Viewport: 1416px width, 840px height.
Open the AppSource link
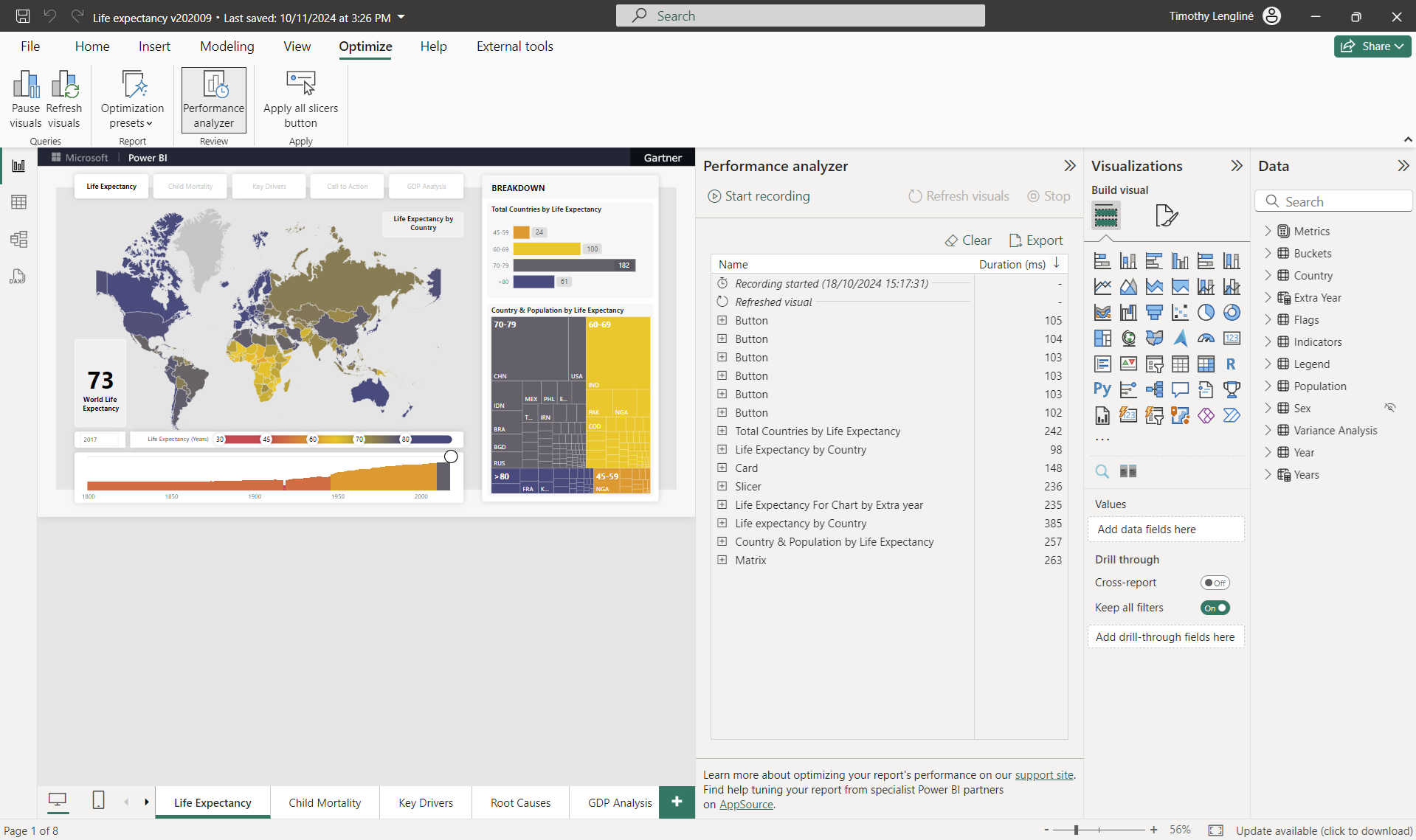[x=746, y=805]
